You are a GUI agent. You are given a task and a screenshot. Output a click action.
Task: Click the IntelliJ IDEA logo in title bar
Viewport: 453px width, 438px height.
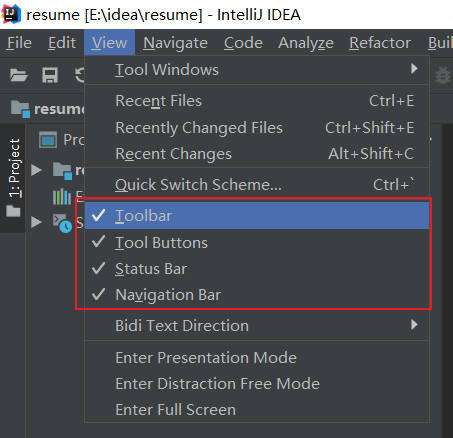[11, 14]
